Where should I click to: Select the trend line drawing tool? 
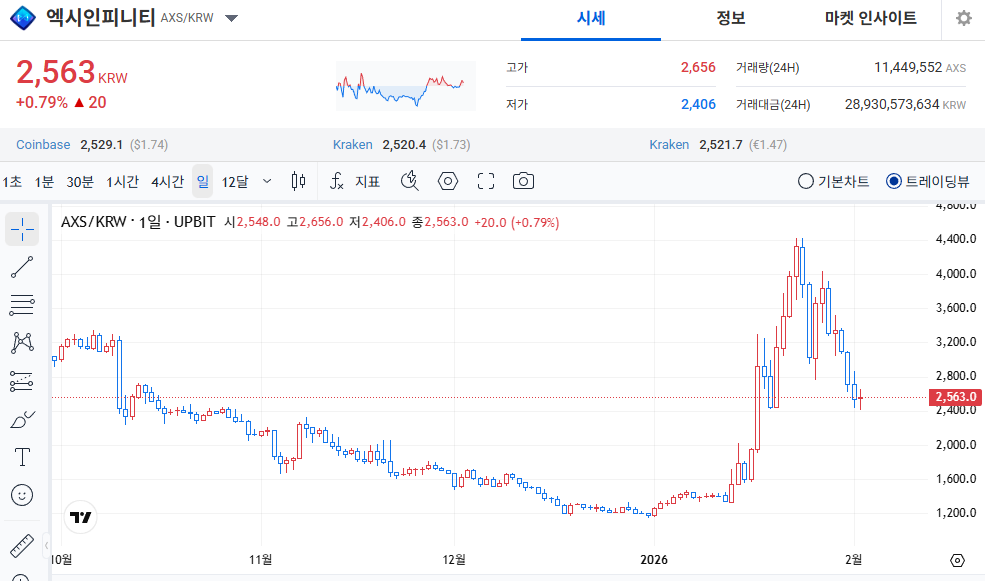pos(22,267)
